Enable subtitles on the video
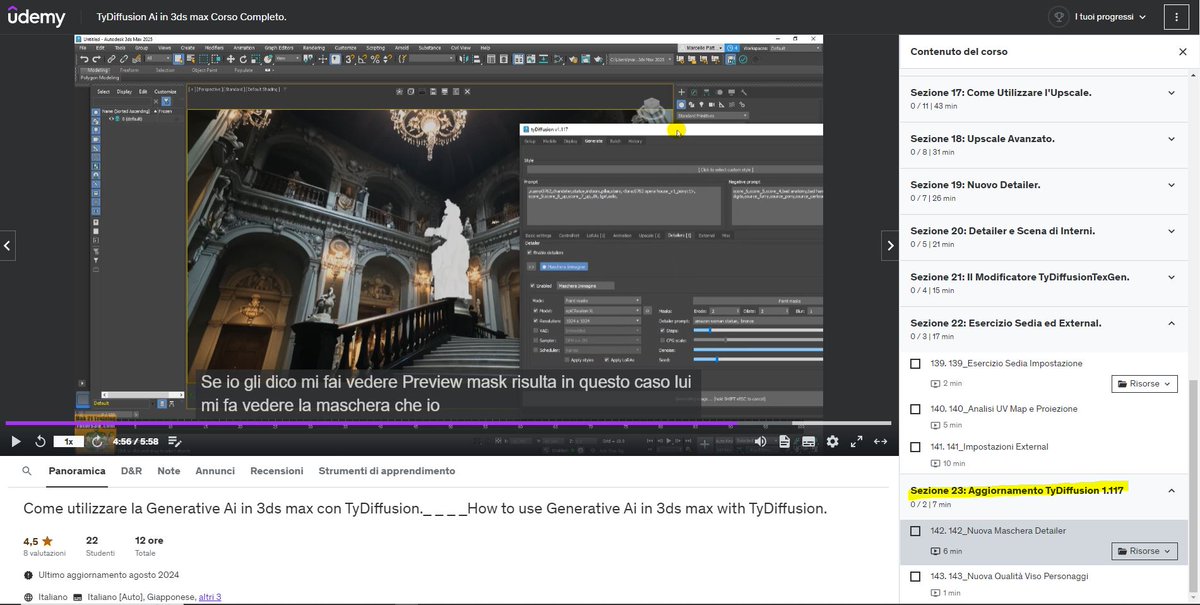The width and height of the screenshot is (1200, 605). (807, 440)
